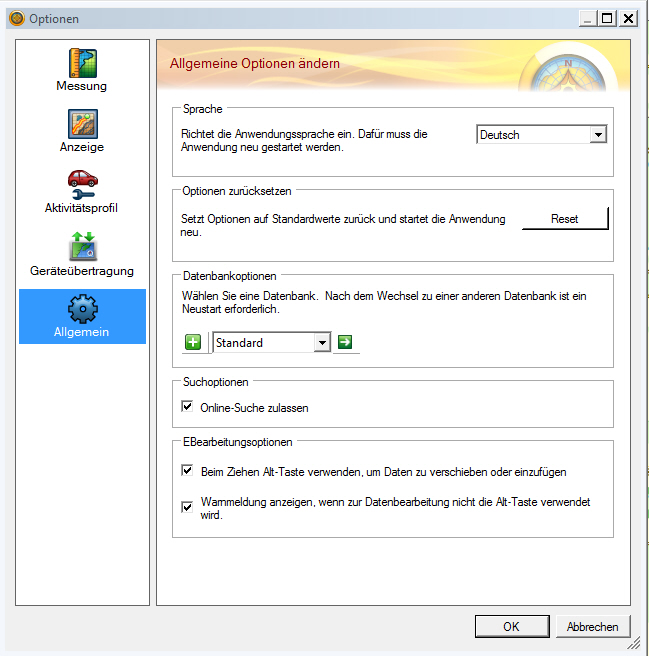
Task: Open the Messung options icon
Action: pyautogui.click(x=82, y=62)
